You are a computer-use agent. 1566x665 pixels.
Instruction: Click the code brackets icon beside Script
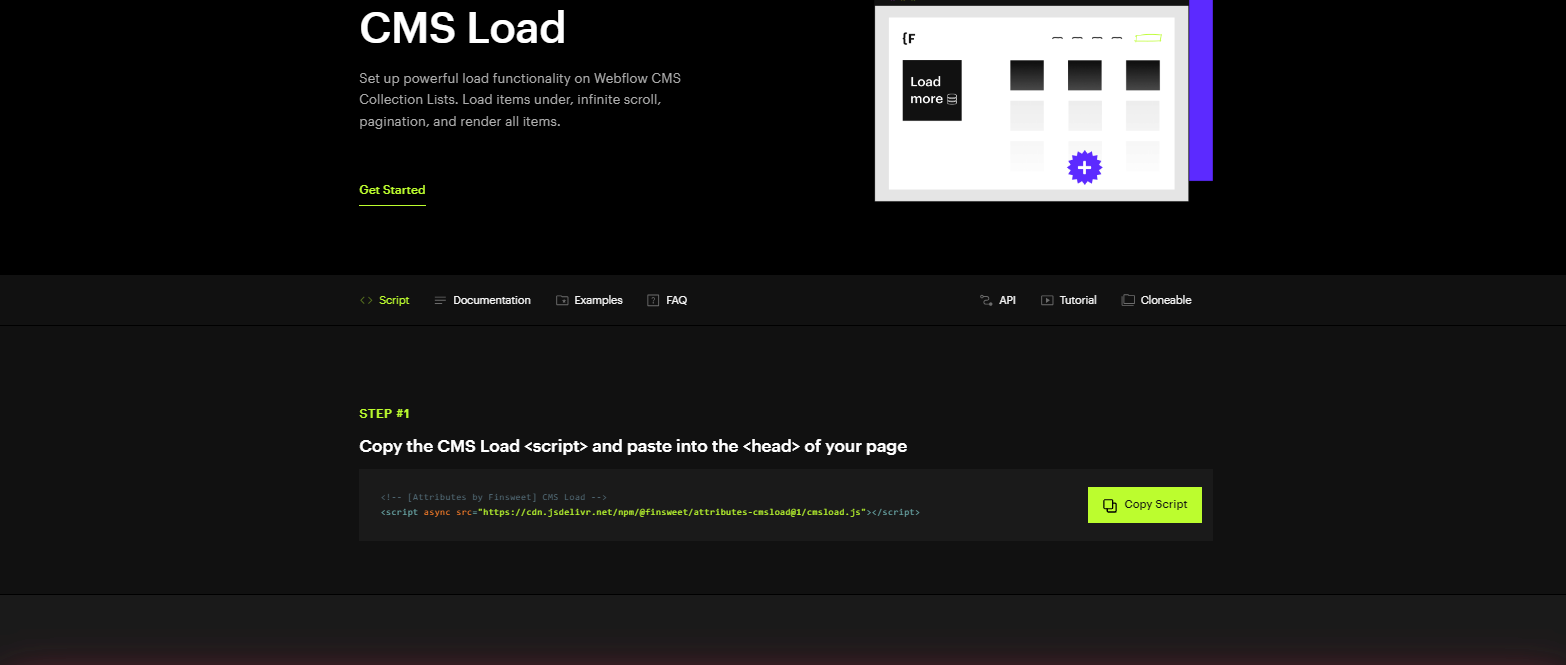click(366, 300)
